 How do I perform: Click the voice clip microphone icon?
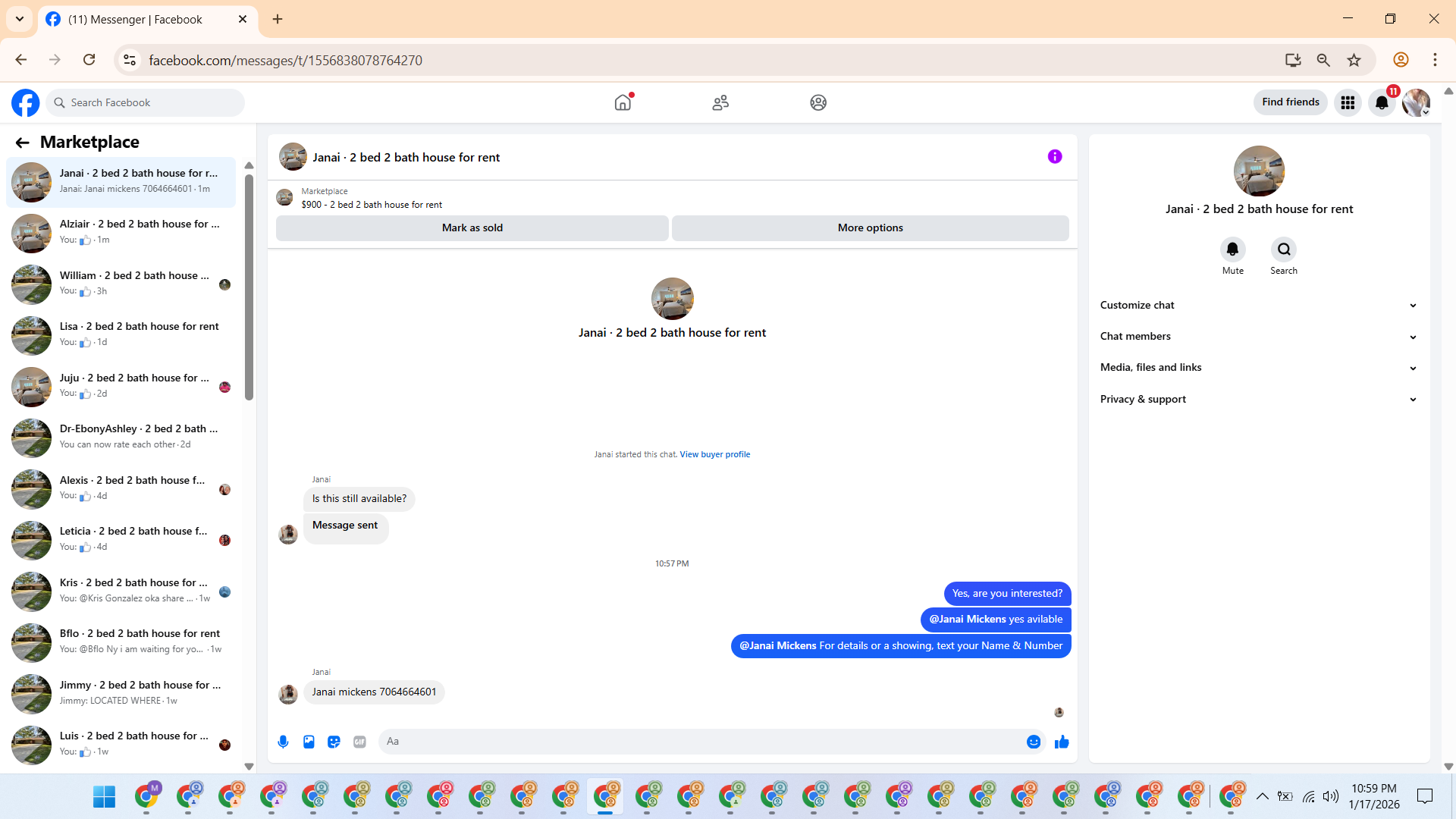(283, 742)
